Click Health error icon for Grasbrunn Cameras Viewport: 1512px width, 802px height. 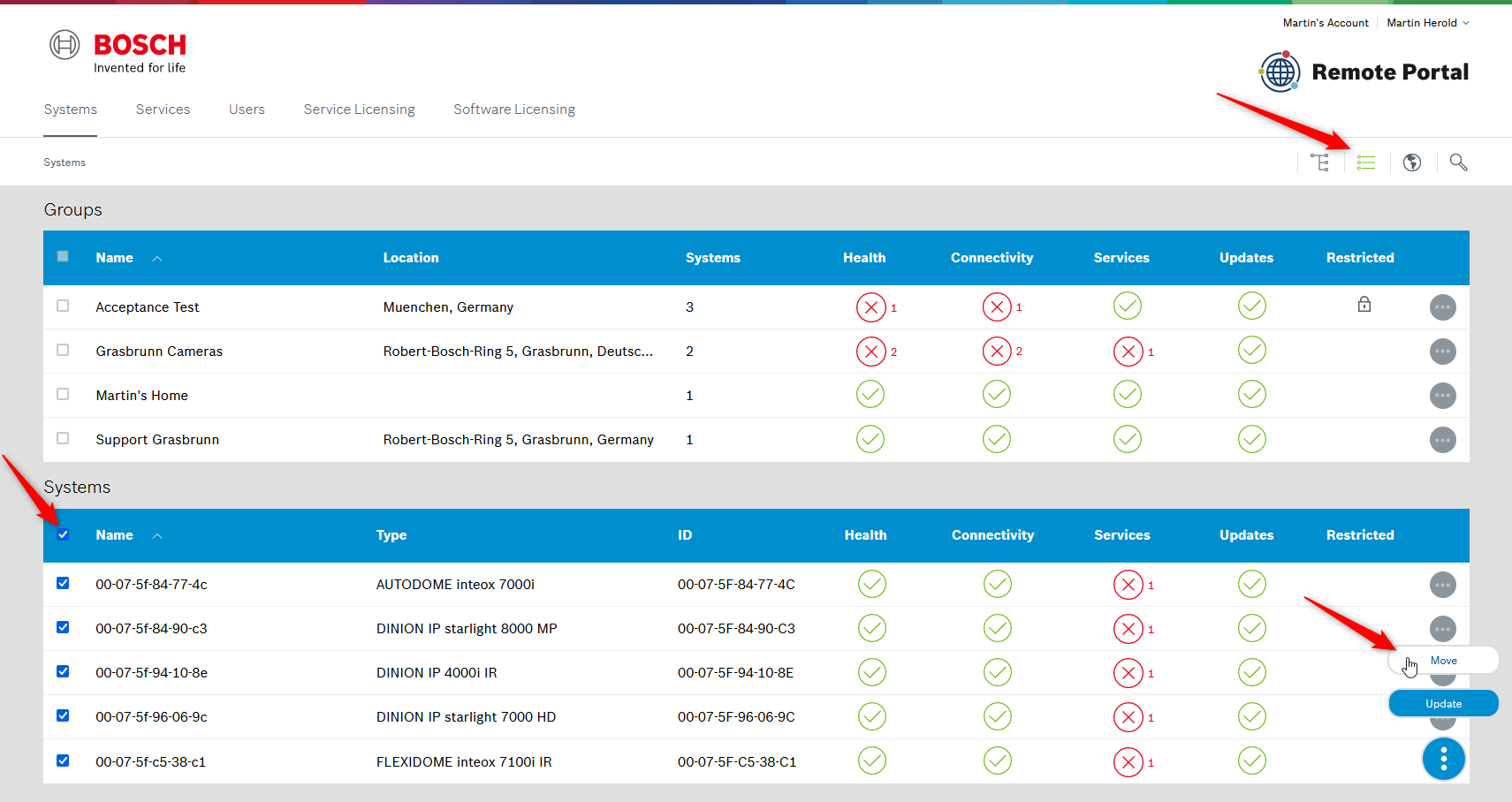pyautogui.click(x=870, y=352)
